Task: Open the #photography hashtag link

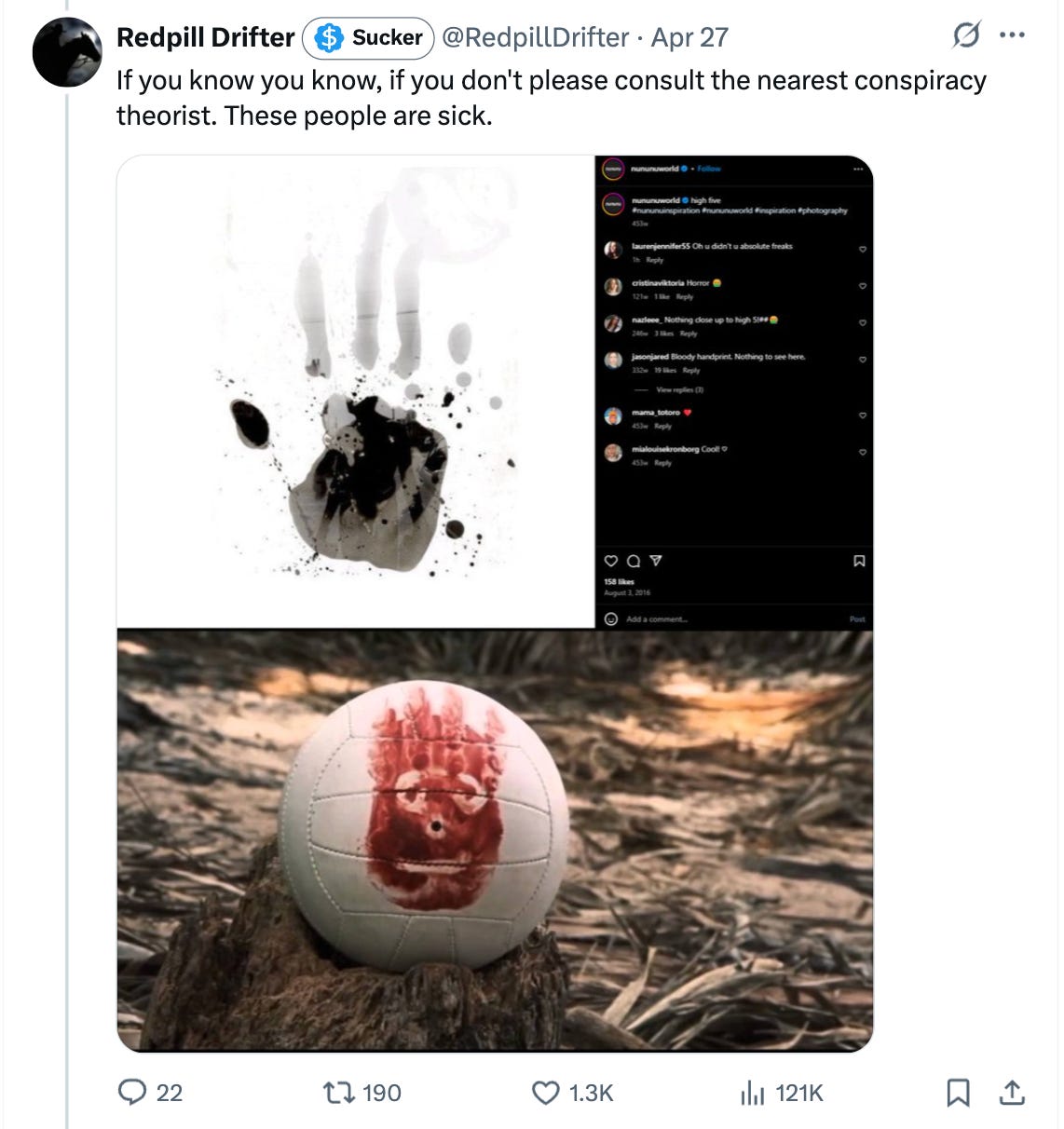Action: 823,211
